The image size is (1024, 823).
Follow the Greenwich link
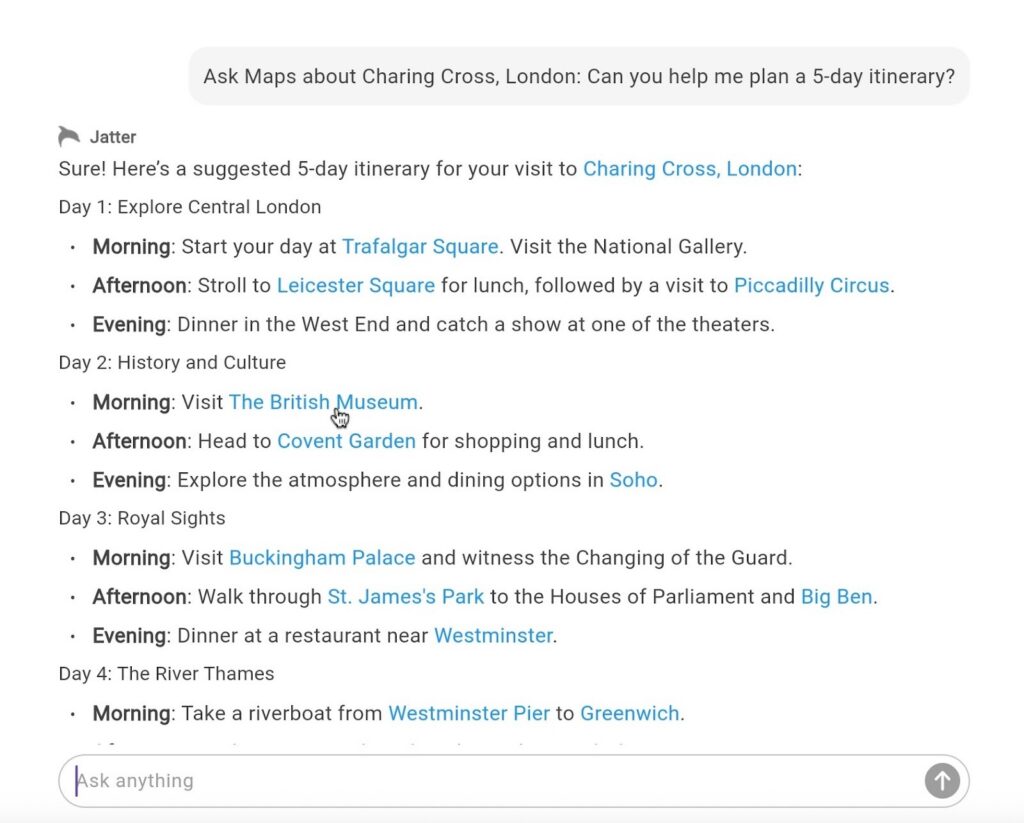point(630,714)
